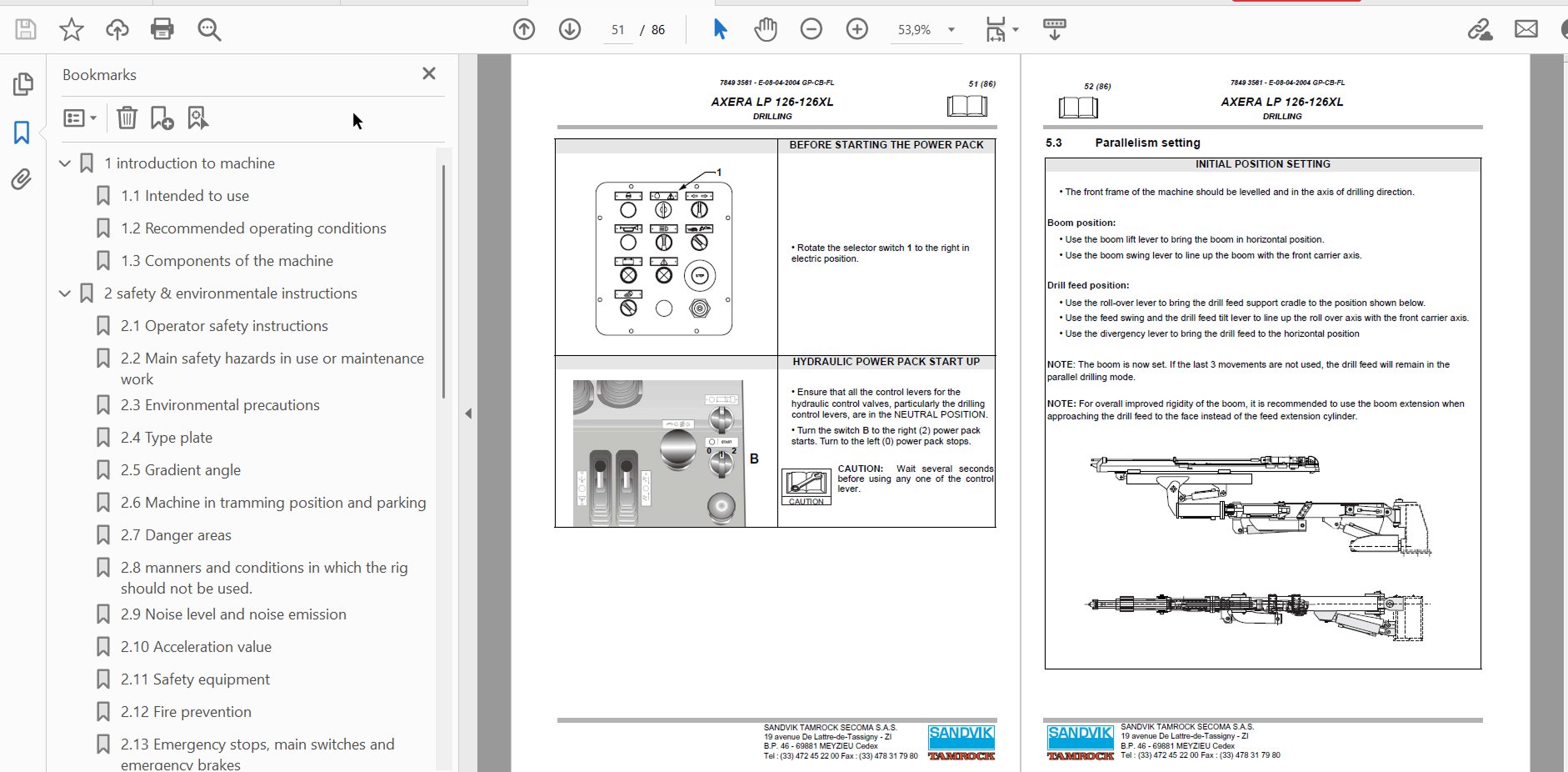The width and height of the screenshot is (1568, 772).
Task: Open bookmark '1 introduction to machine'
Action: coord(189,163)
